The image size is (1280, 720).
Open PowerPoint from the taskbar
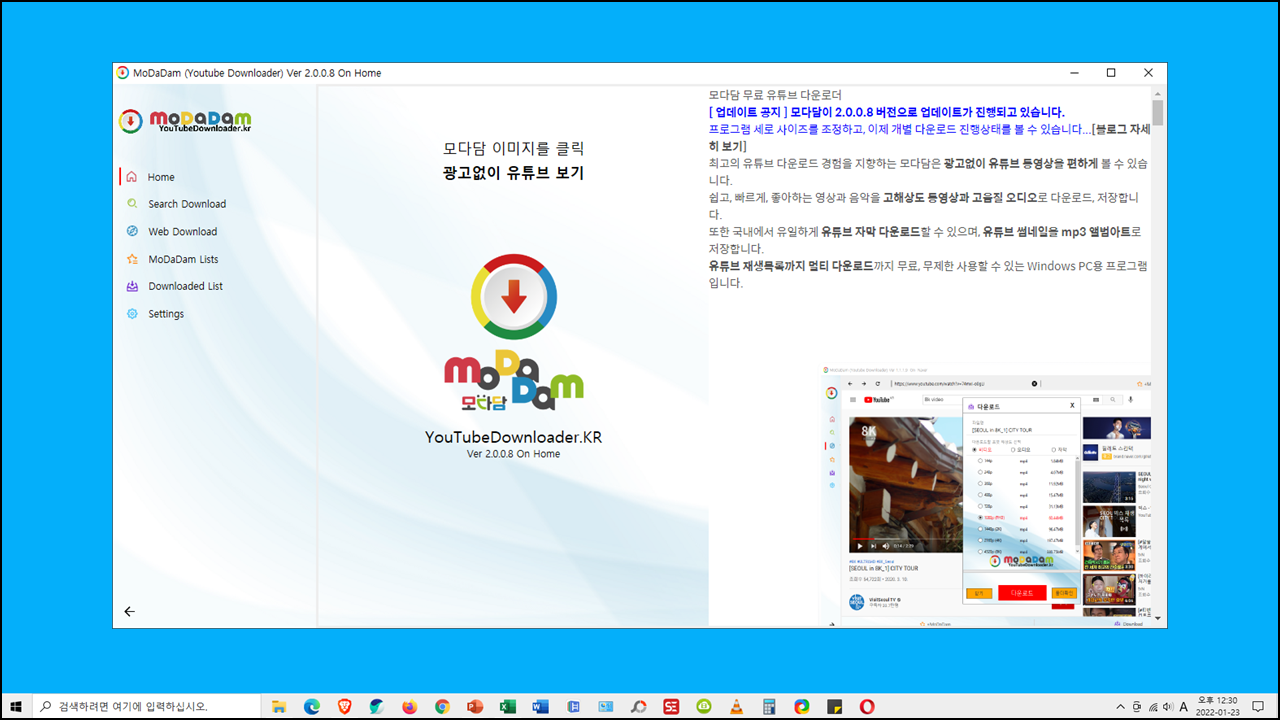(475, 706)
